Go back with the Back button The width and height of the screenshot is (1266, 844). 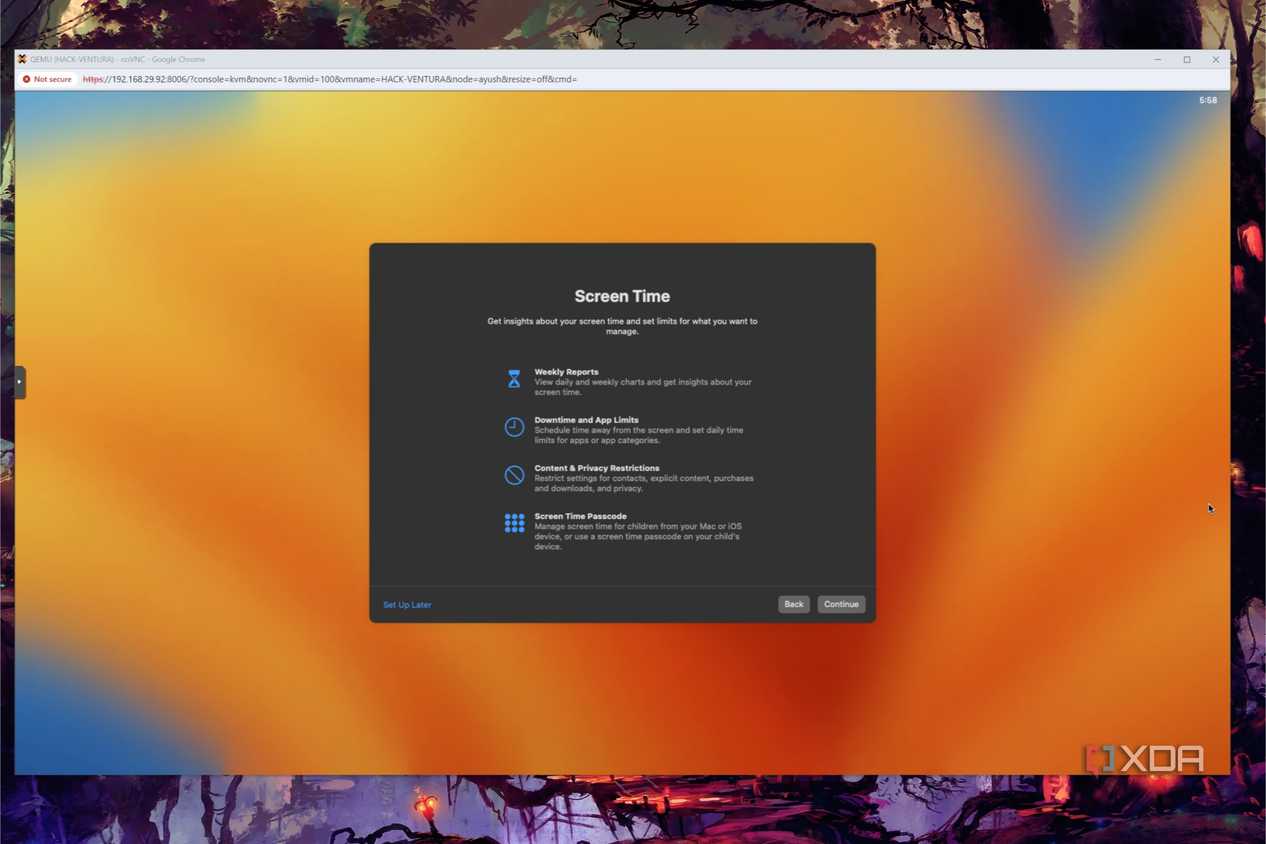pos(794,604)
